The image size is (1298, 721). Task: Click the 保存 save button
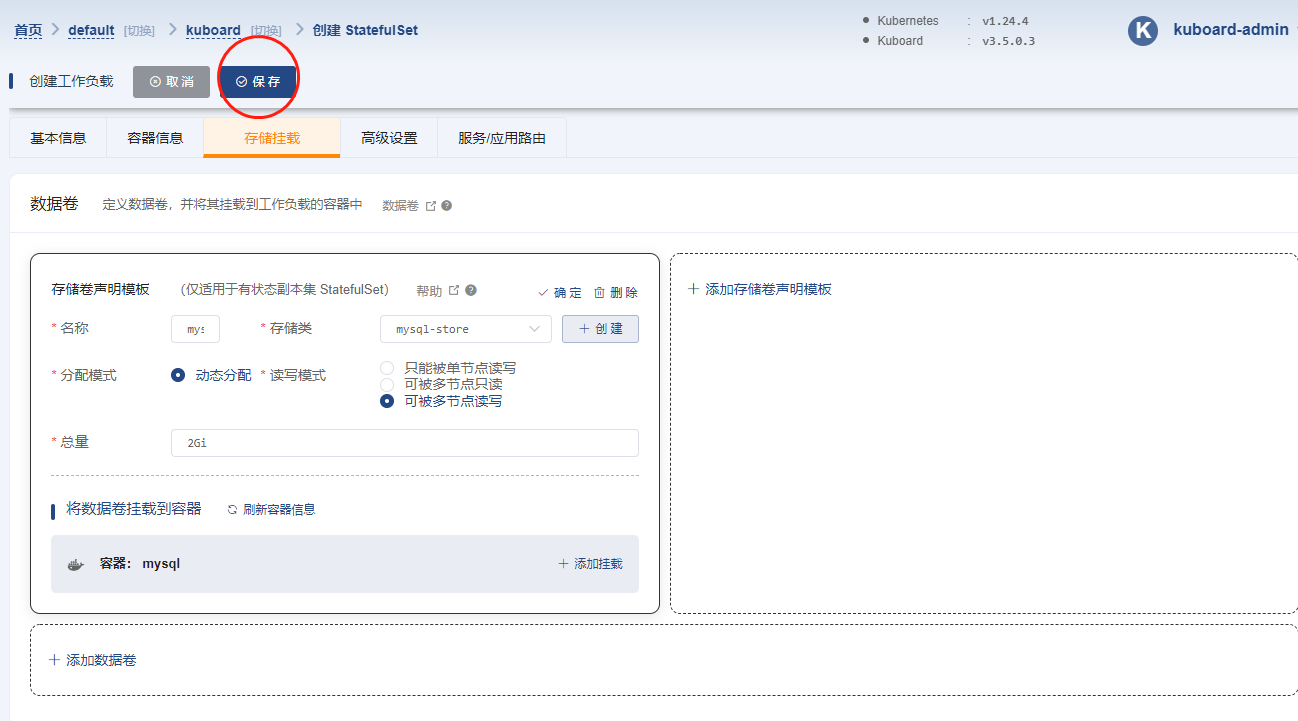pyautogui.click(x=258, y=82)
